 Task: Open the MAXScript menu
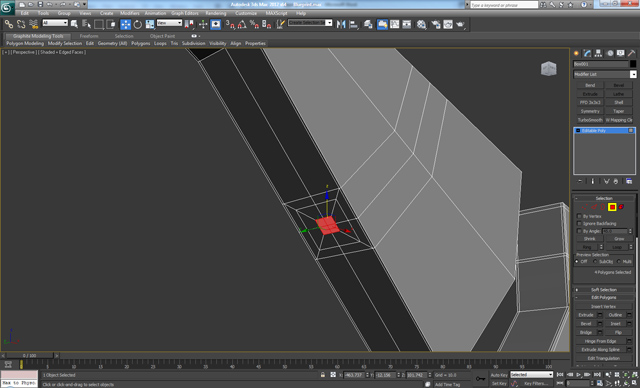(x=276, y=13)
